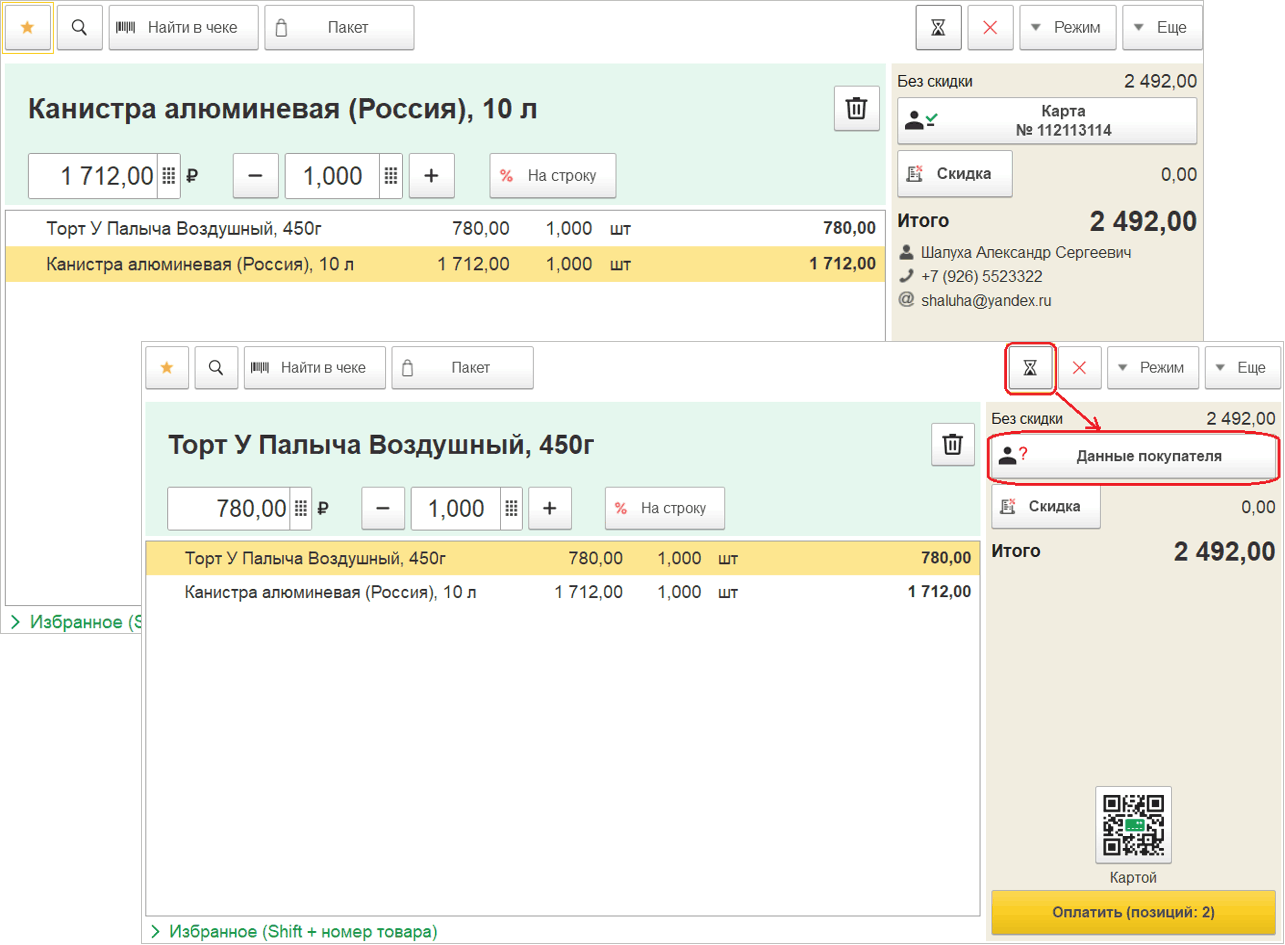
Task: Click the yellow Оплатить (позиций: 2) button
Action: [1133, 912]
